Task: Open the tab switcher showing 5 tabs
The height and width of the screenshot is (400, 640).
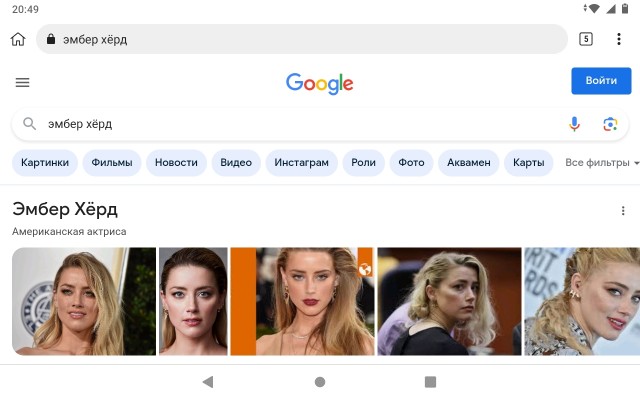Action: tap(586, 39)
